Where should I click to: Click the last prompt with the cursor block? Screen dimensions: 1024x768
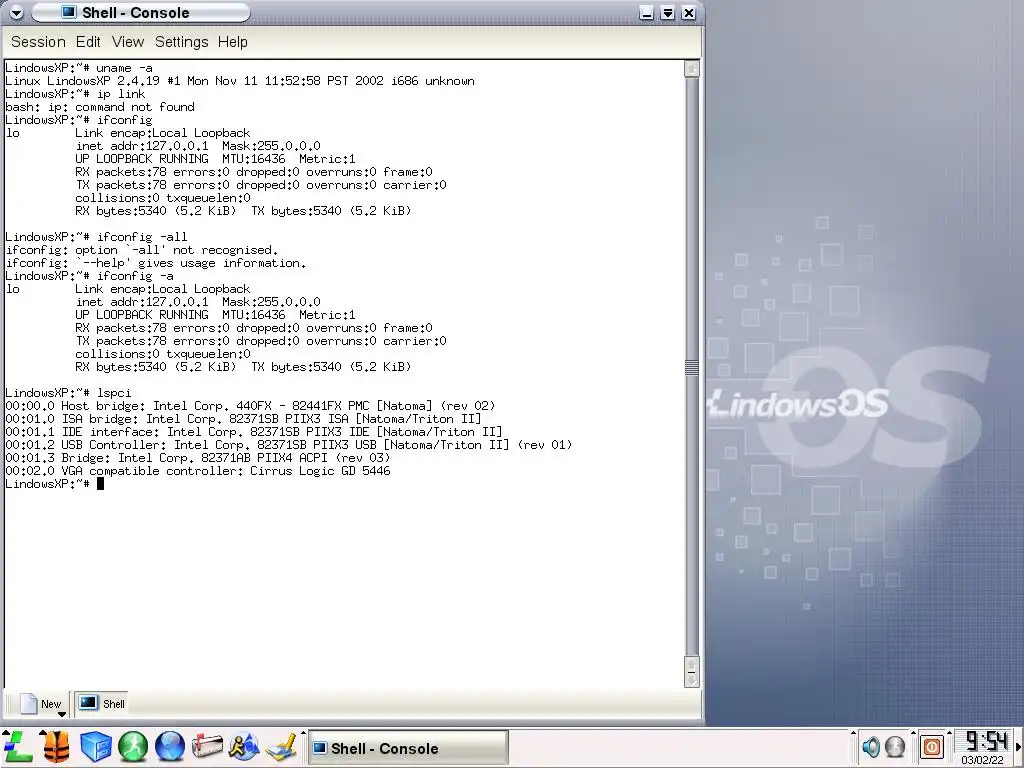(55, 484)
